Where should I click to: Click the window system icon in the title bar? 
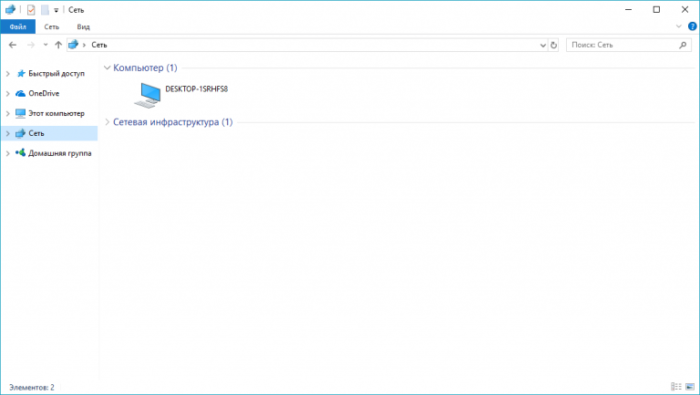point(10,9)
